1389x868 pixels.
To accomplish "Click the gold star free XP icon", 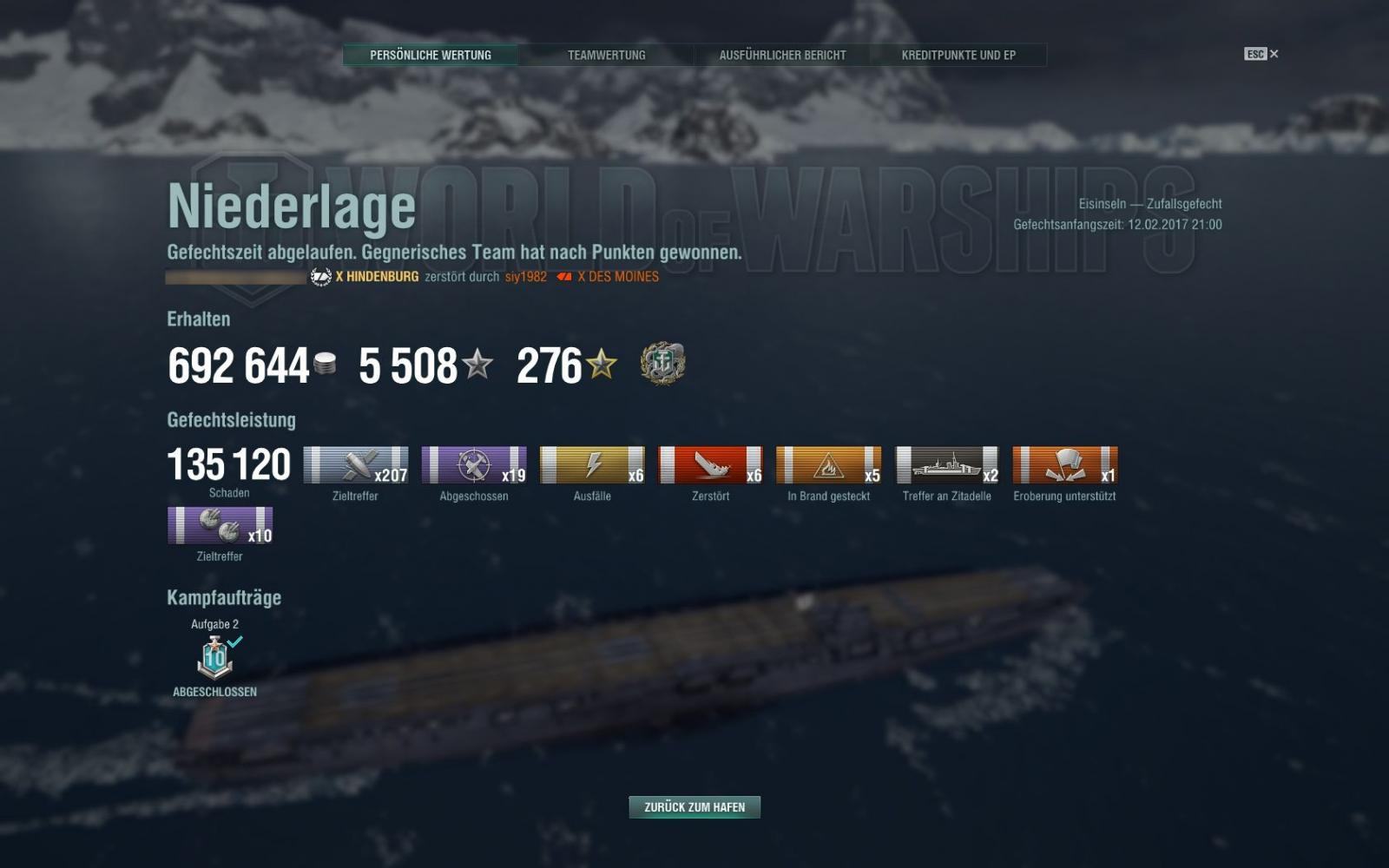I will [x=601, y=364].
